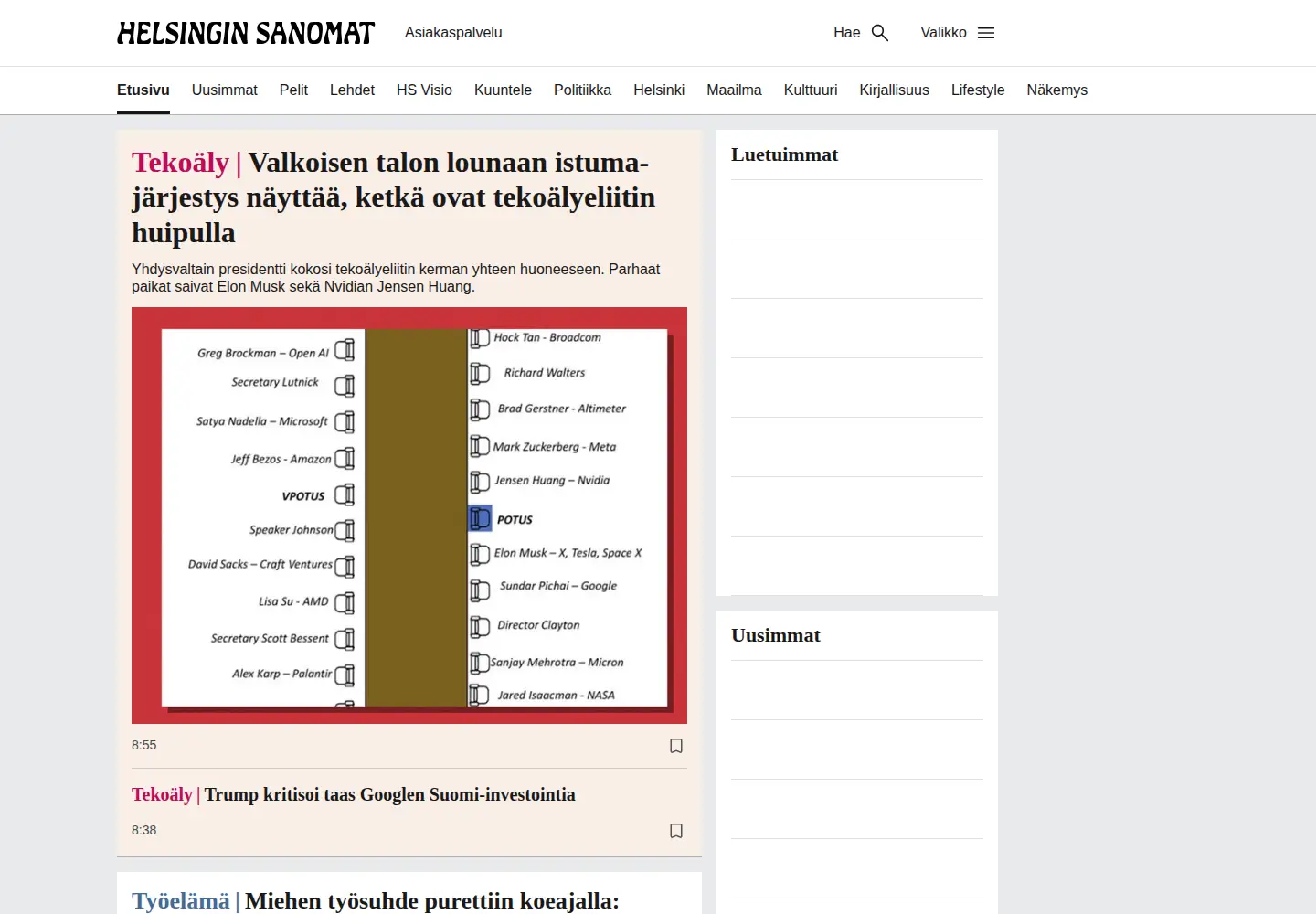Click the Valikko menu label

943,33
